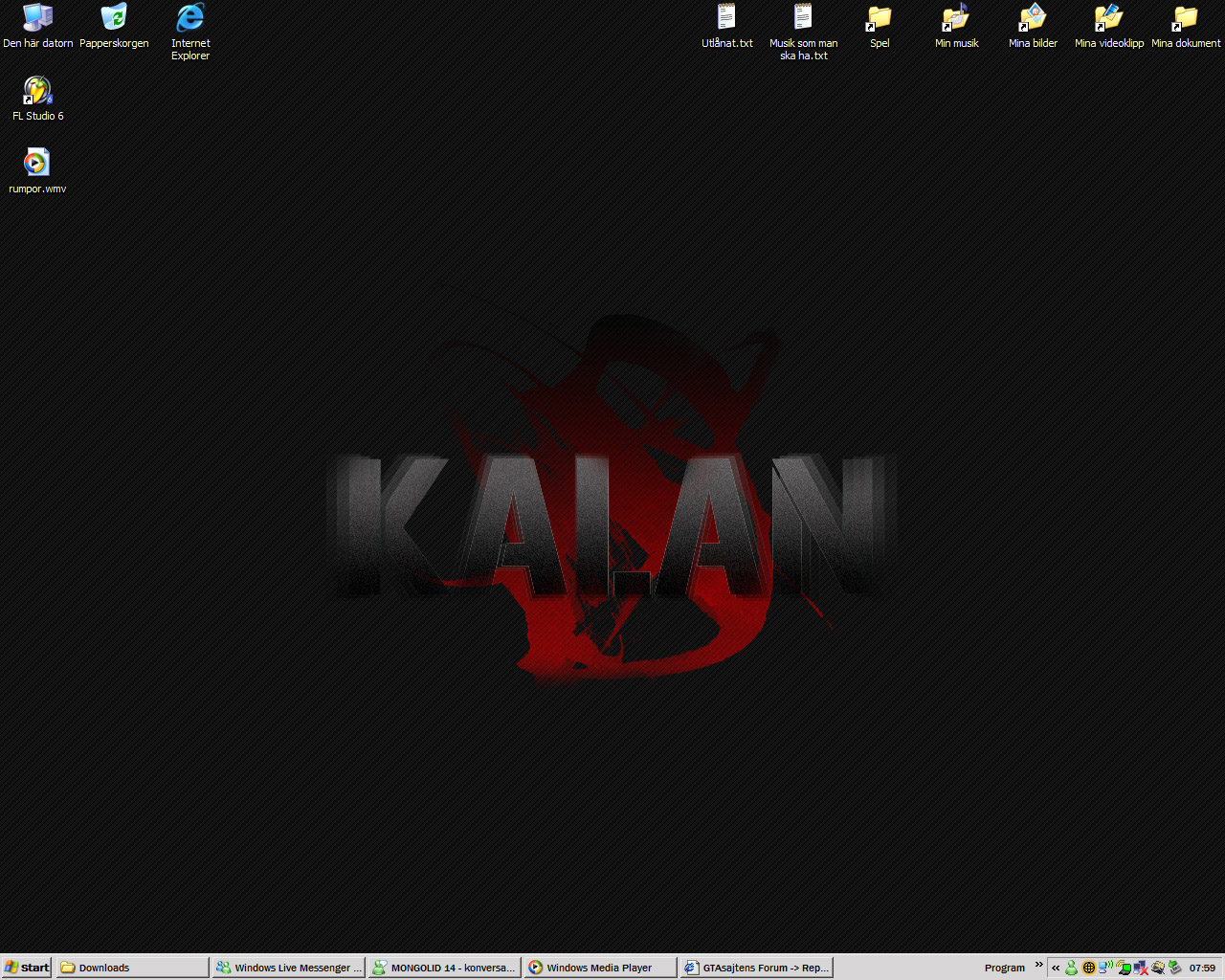The width and height of the screenshot is (1225, 980).
Task: Open the Start menu
Action: (27, 968)
